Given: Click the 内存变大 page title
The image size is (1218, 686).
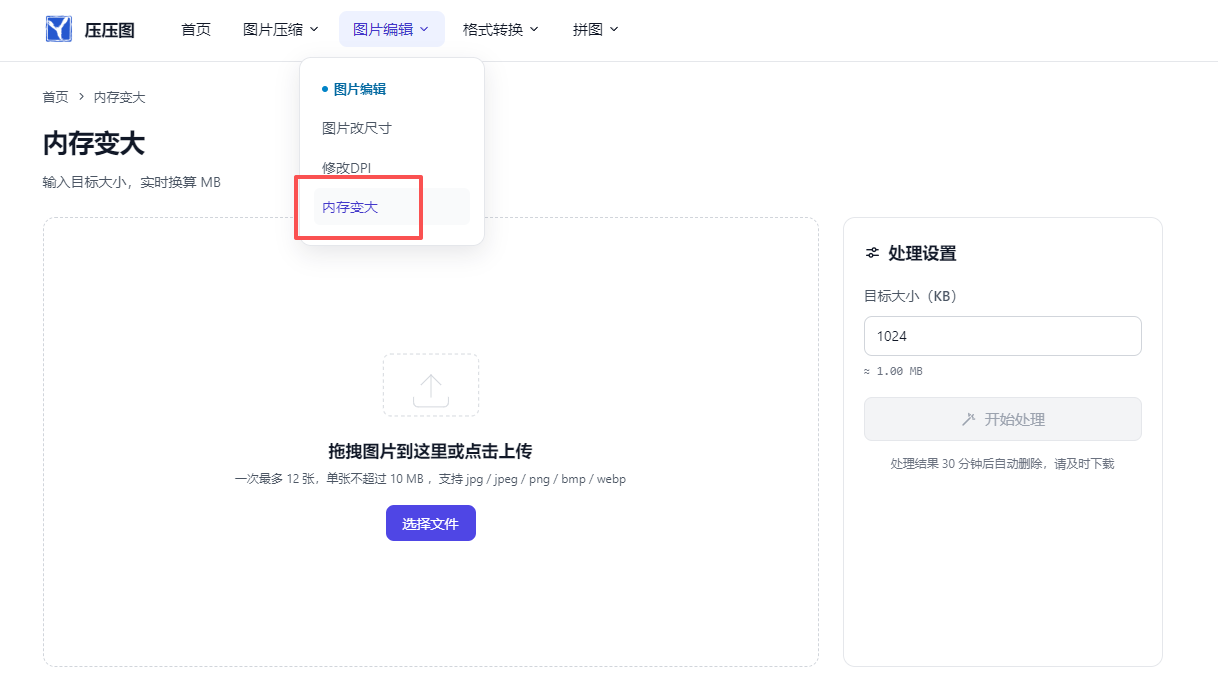Looking at the screenshot, I should 93,143.
